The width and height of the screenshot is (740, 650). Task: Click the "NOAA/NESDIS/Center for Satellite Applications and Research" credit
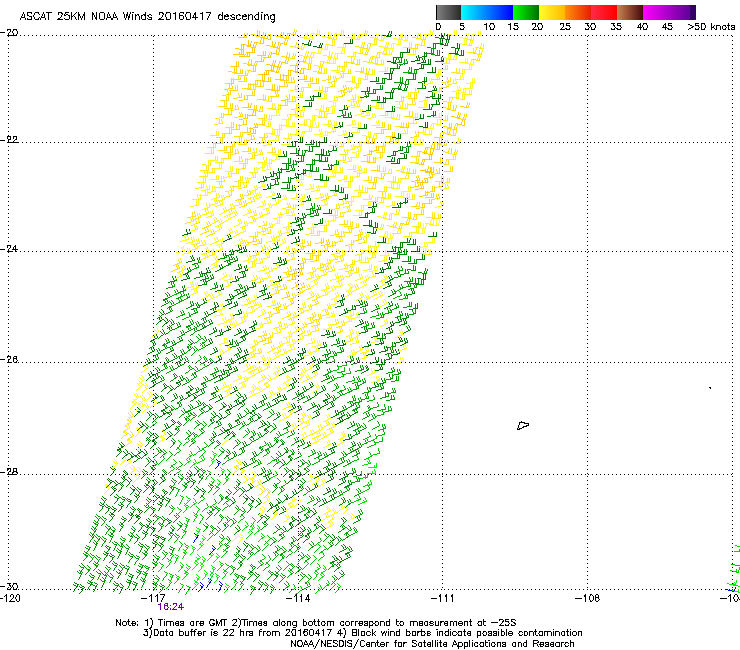(x=432, y=644)
